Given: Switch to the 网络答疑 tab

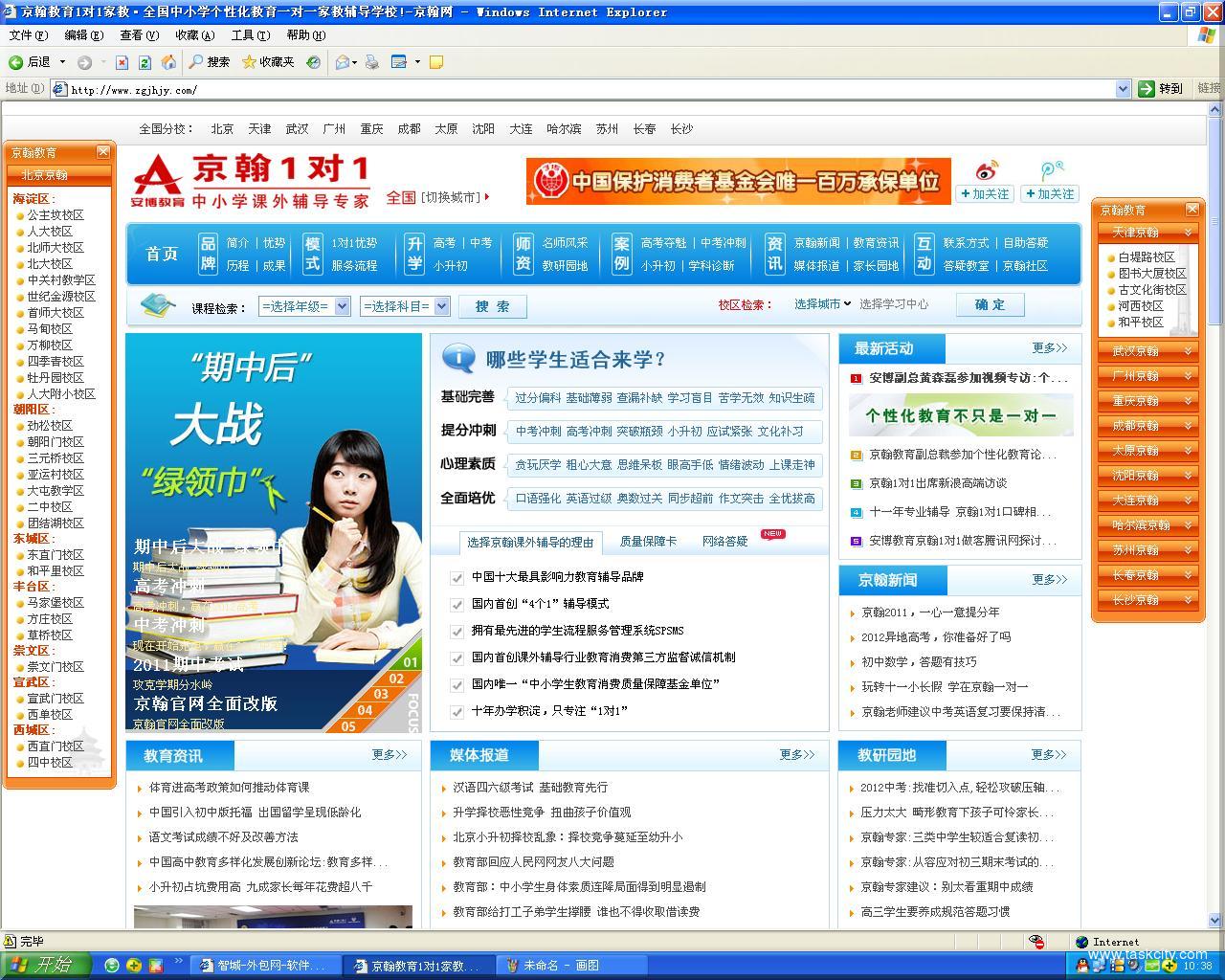Looking at the screenshot, I should click(x=724, y=542).
